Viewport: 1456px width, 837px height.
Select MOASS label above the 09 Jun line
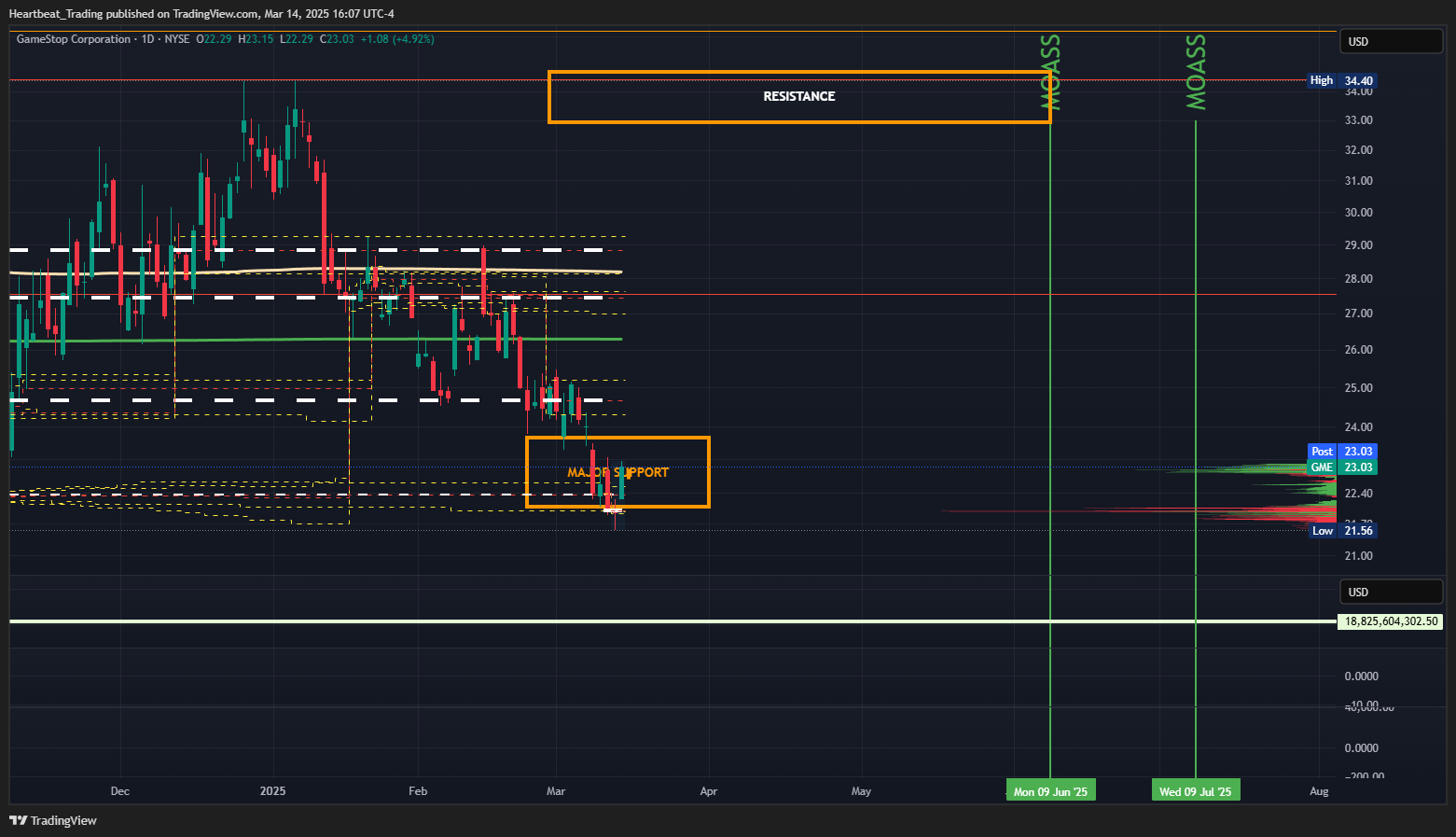1050,72
